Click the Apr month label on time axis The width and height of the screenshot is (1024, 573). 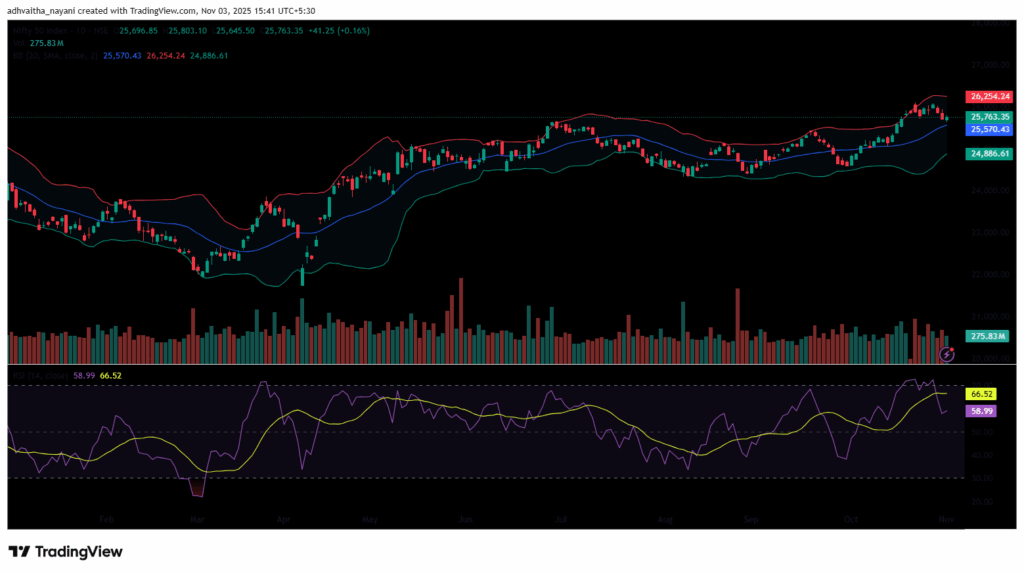point(283,521)
